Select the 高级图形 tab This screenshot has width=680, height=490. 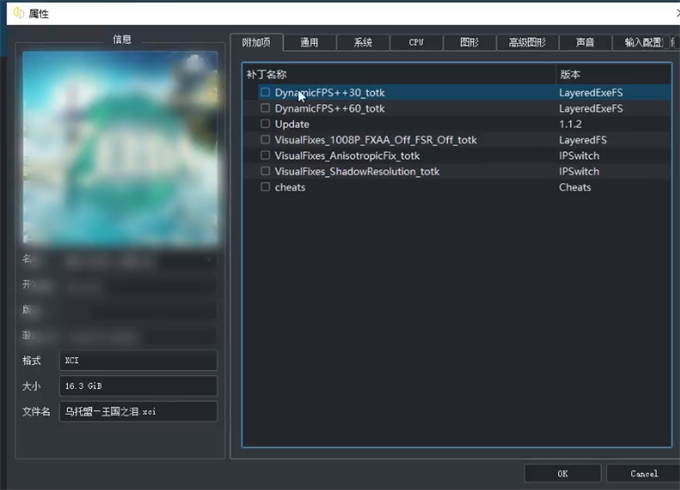pos(526,42)
